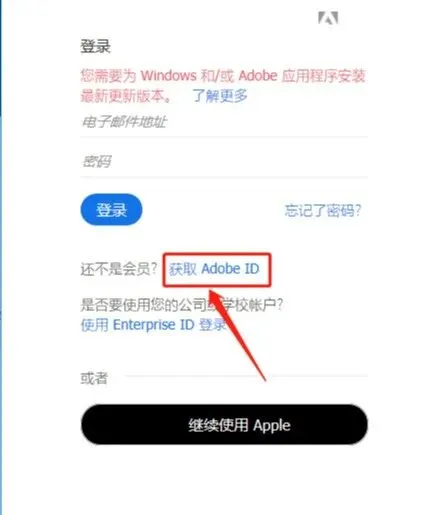The image size is (446, 515).
Task: Open the 忘记了密码? link
Action: click(x=323, y=210)
